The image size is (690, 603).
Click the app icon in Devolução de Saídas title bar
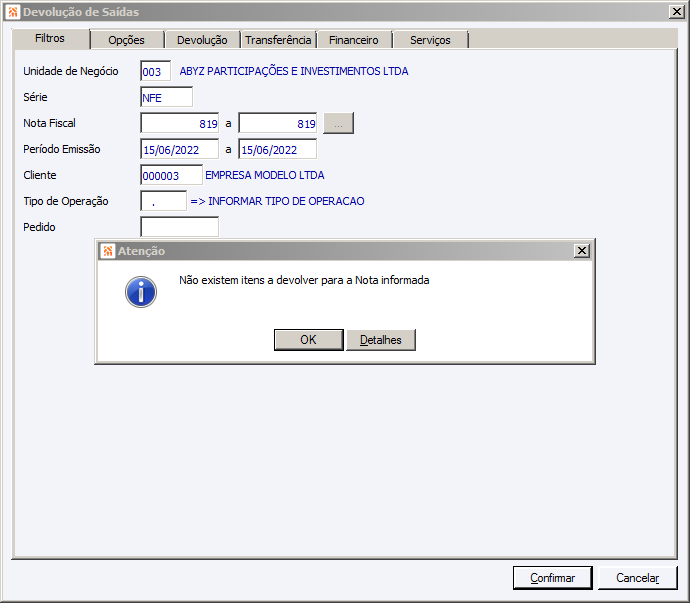point(13,12)
